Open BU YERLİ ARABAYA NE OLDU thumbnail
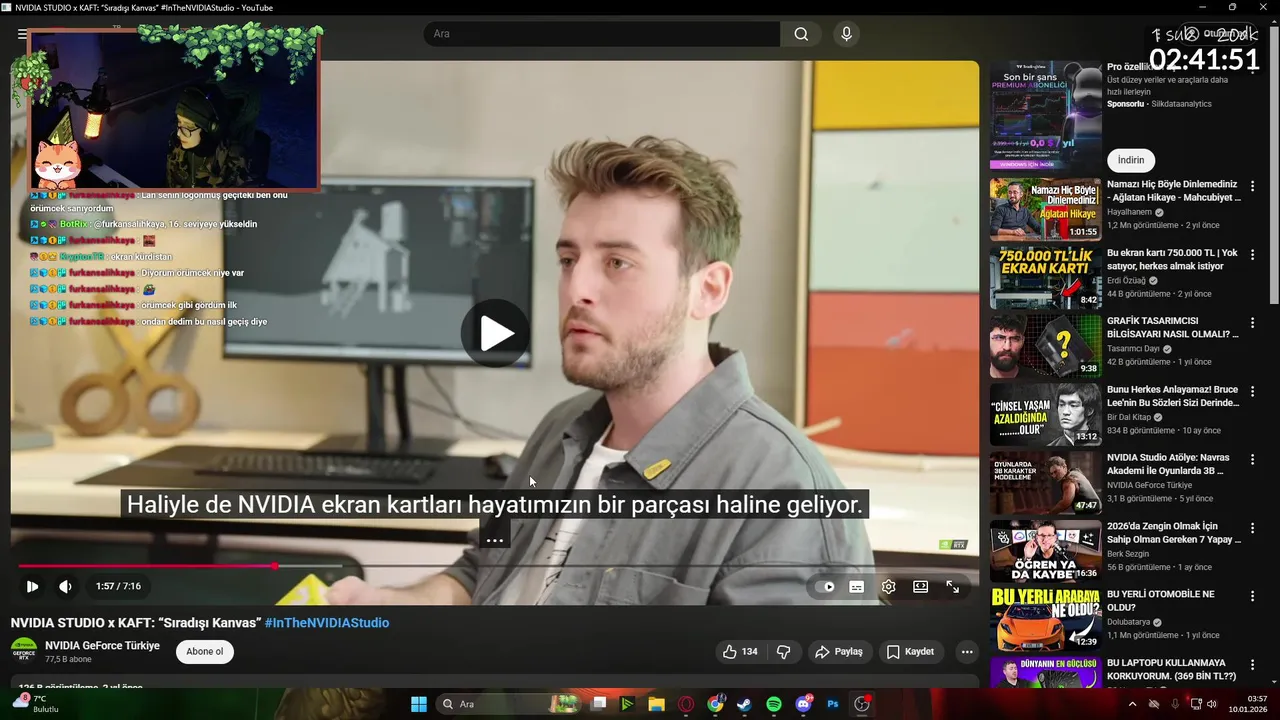Screen dimensions: 1280x720 [1045, 618]
